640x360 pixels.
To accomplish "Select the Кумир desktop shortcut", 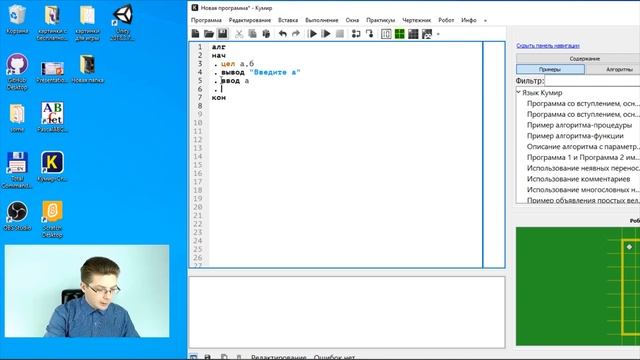I will point(52,167).
